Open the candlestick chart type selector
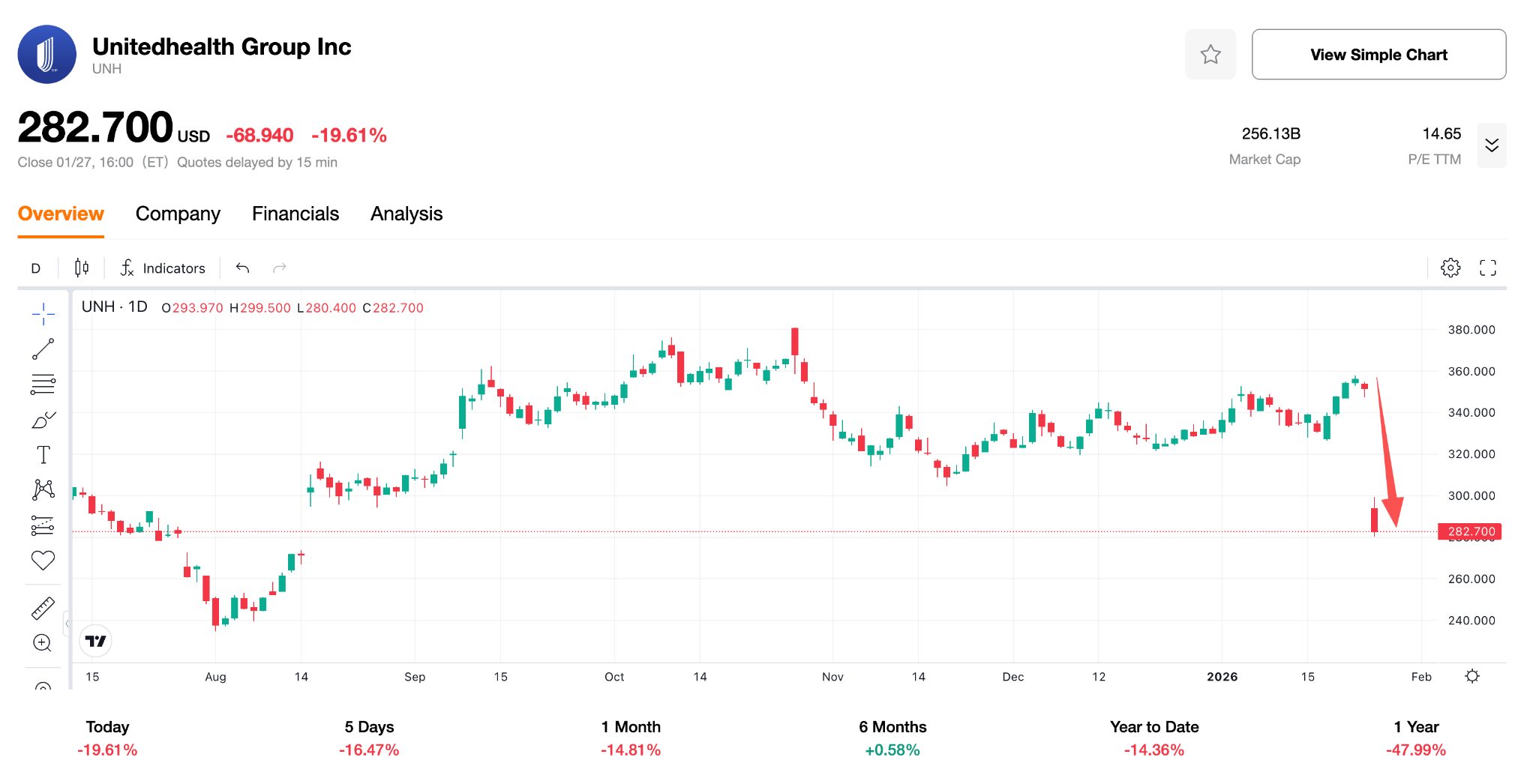This screenshot has height=784, width=1536. click(x=82, y=268)
